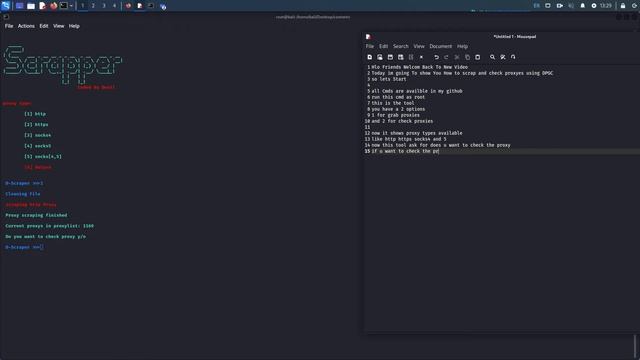The height and width of the screenshot is (360, 640).
Task: Click text 'and 2 for check proxies'
Action: pos(402,121)
